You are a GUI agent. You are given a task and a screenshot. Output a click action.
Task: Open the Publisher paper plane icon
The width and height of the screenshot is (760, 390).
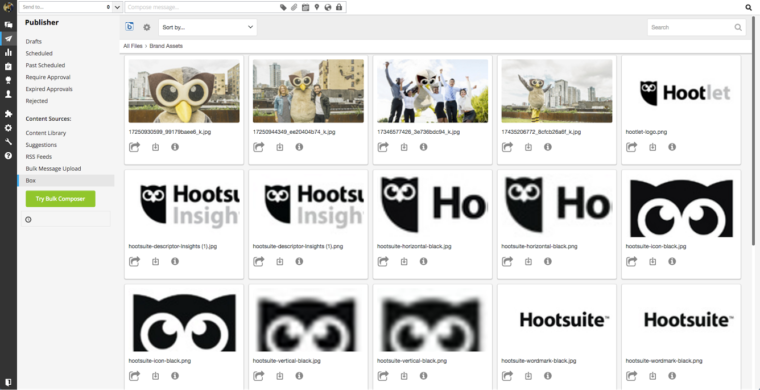tap(8, 38)
